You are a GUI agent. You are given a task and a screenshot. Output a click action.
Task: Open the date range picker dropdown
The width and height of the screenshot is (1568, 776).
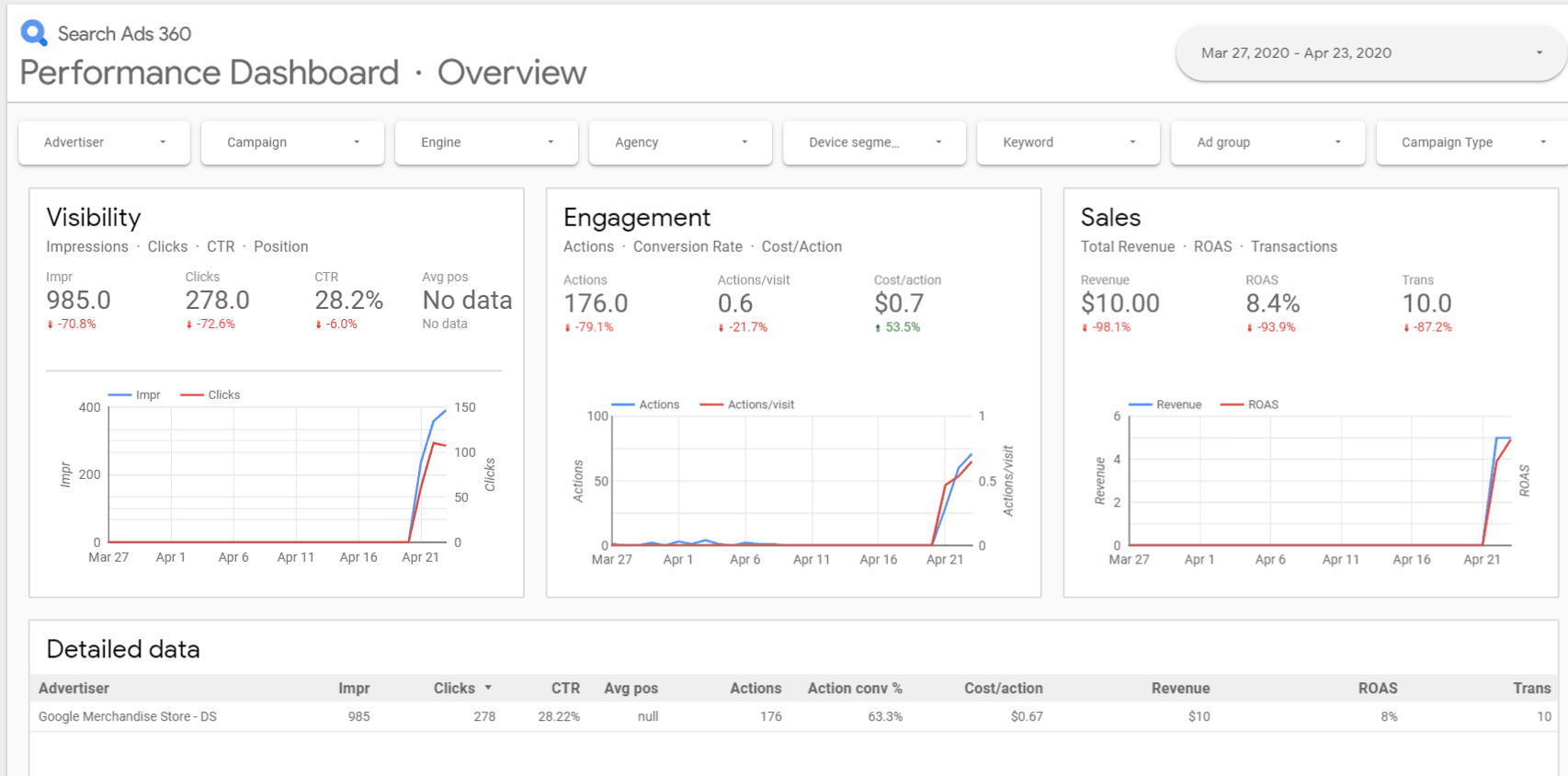pyautogui.click(x=1369, y=53)
